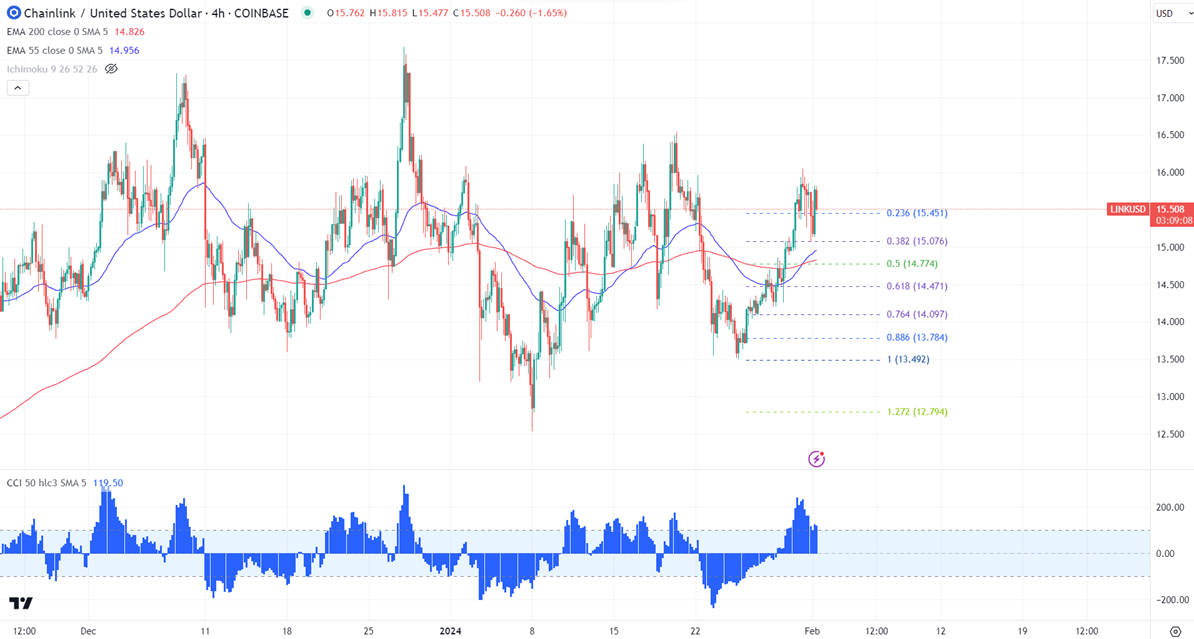This screenshot has width=1194, height=639.
Task: Click the 200.00 CCI axis label
Action: [1170, 507]
